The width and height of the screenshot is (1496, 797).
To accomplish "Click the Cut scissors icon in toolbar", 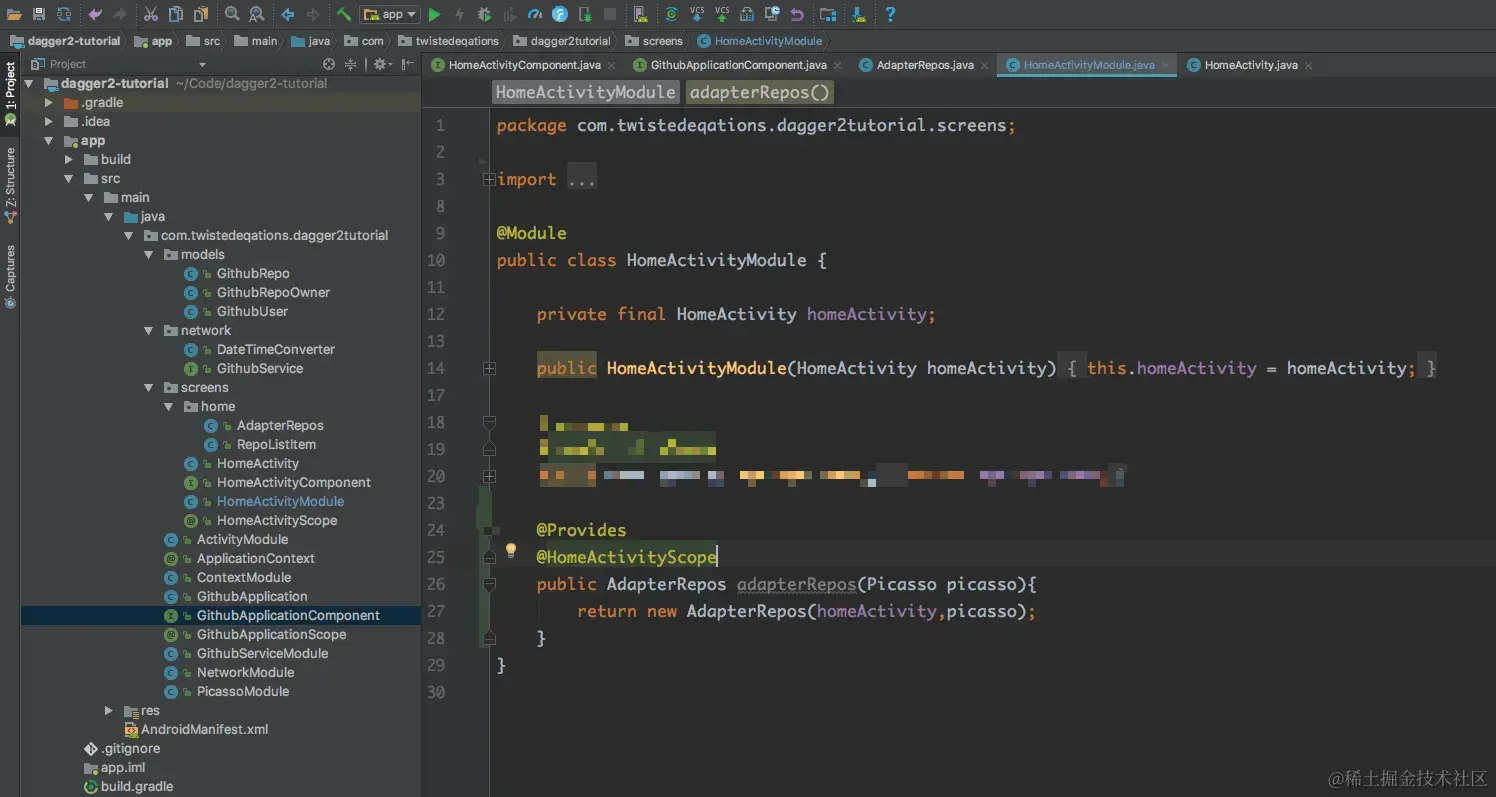I will coord(150,14).
